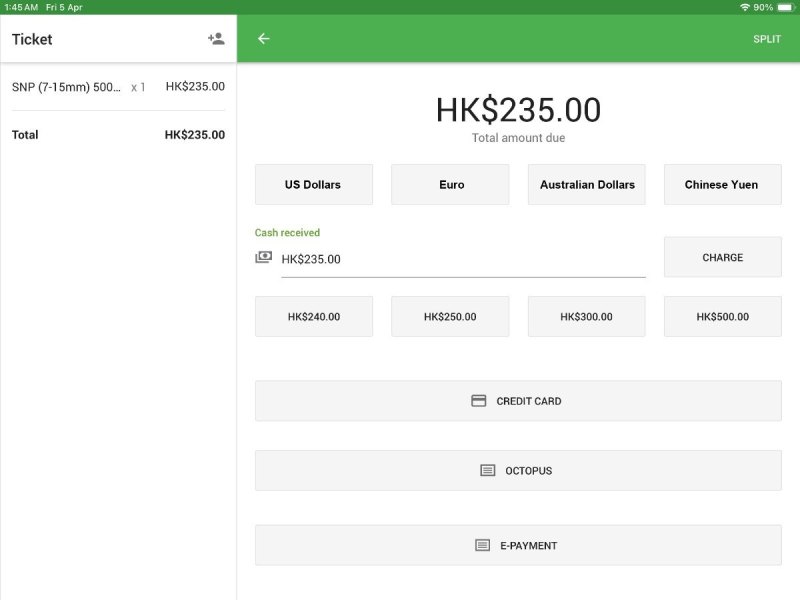Tap the Wi-Fi status icon
Viewport: 800px width, 600px height.
(x=745, y=7)
